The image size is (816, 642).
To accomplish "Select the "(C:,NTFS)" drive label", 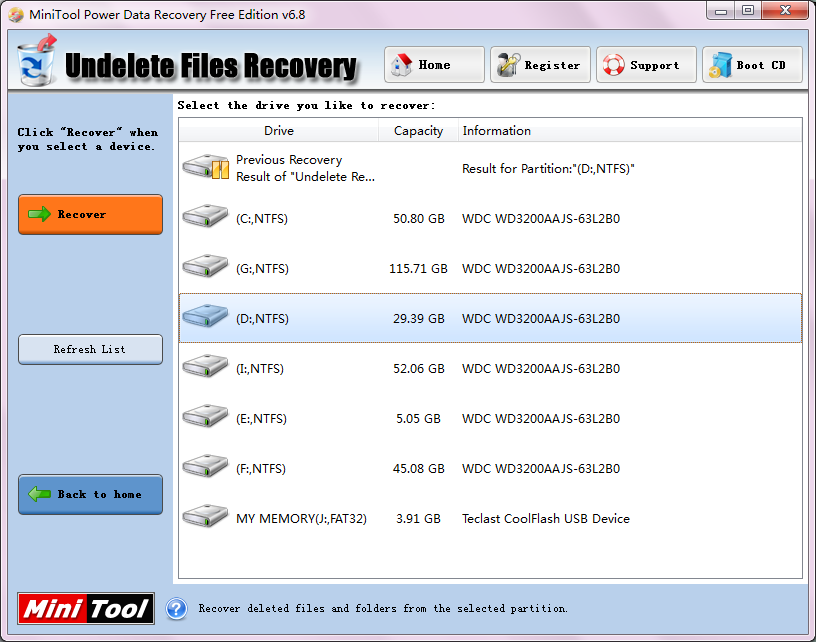I will click(x=262, y=219).
